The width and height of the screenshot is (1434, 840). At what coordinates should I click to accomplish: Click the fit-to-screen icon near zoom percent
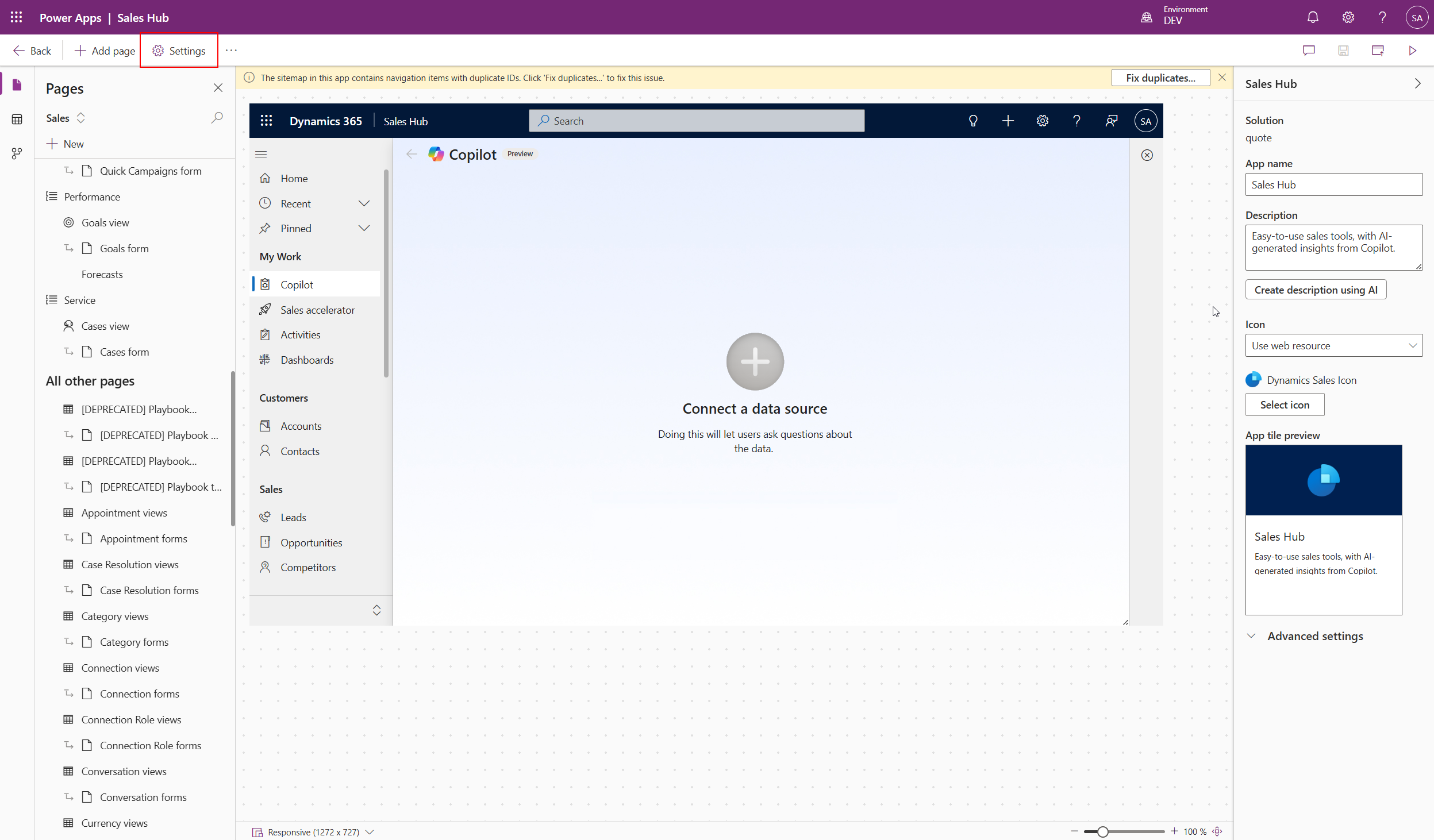click(1217, 831)
